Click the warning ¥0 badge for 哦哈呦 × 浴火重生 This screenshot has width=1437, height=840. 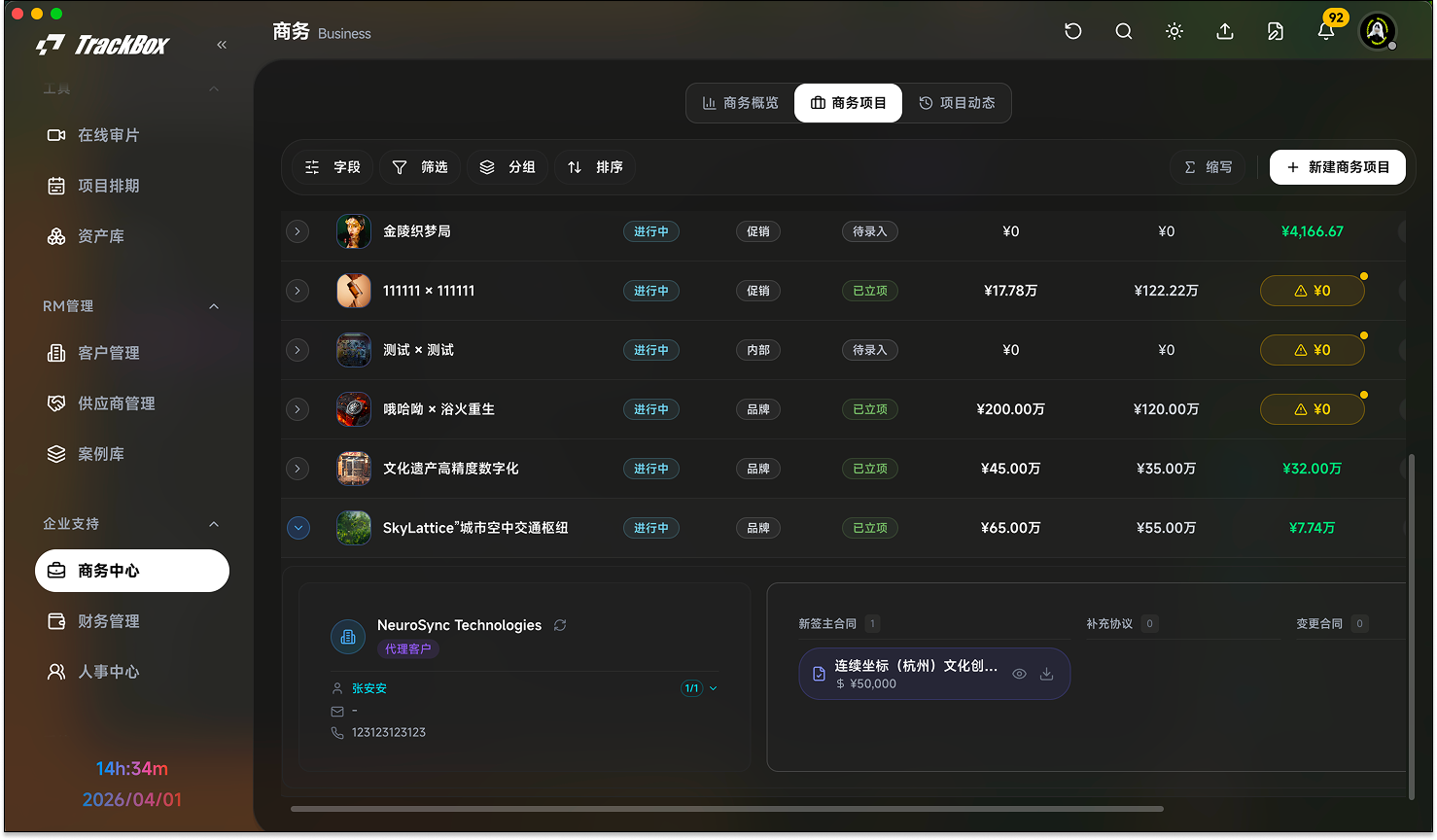[x=1313, y=409]
